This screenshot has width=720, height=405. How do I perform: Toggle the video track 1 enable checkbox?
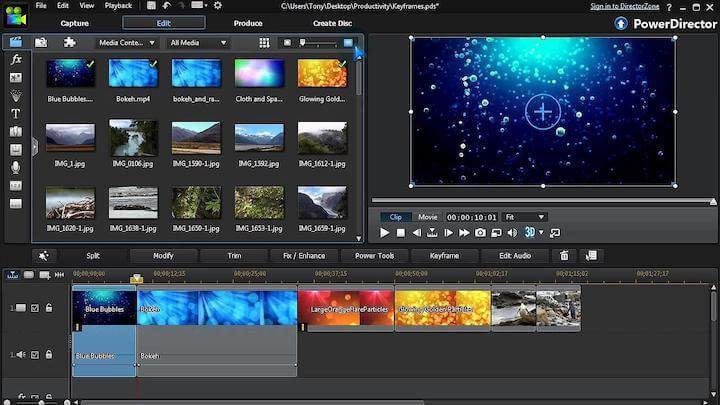[x=35, y=308]
